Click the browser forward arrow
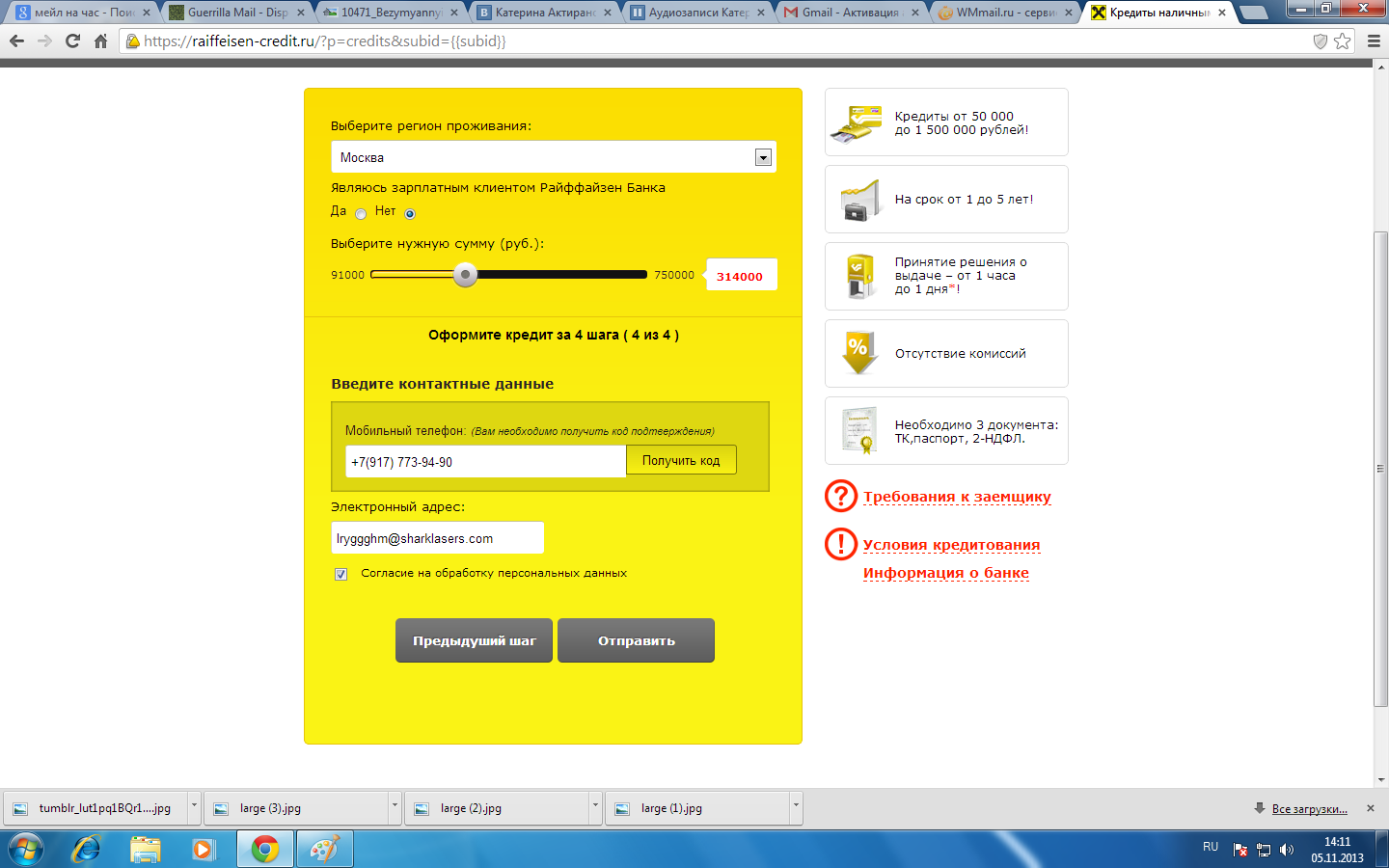 (44, 41)
